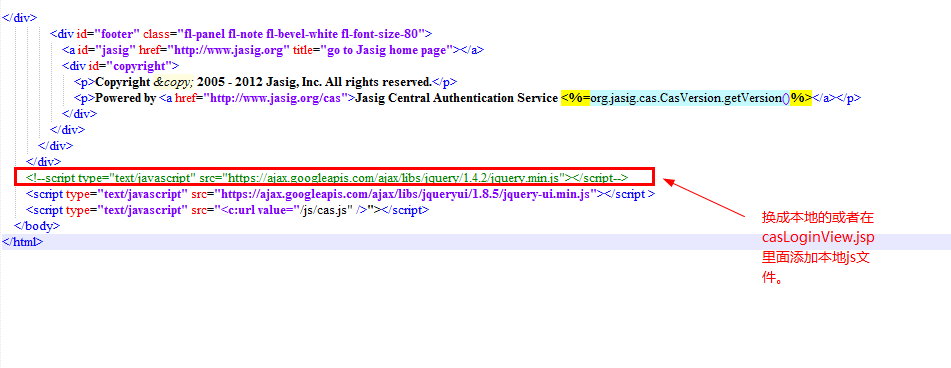Click the highlighted opening <%= JSP tag
951x368 pixels.
(576, 98)
